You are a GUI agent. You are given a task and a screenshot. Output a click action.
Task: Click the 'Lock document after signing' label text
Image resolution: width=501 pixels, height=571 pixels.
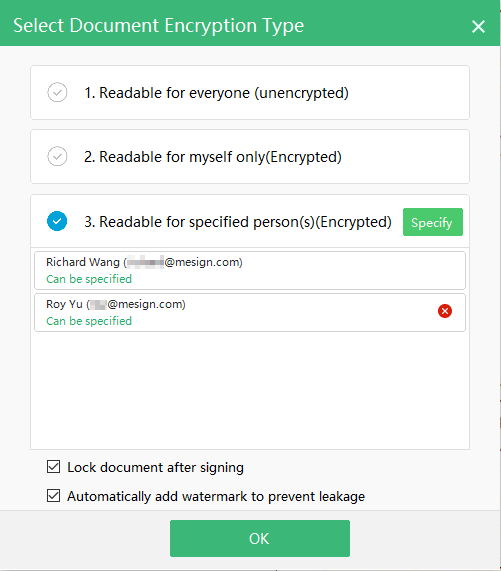155,467
